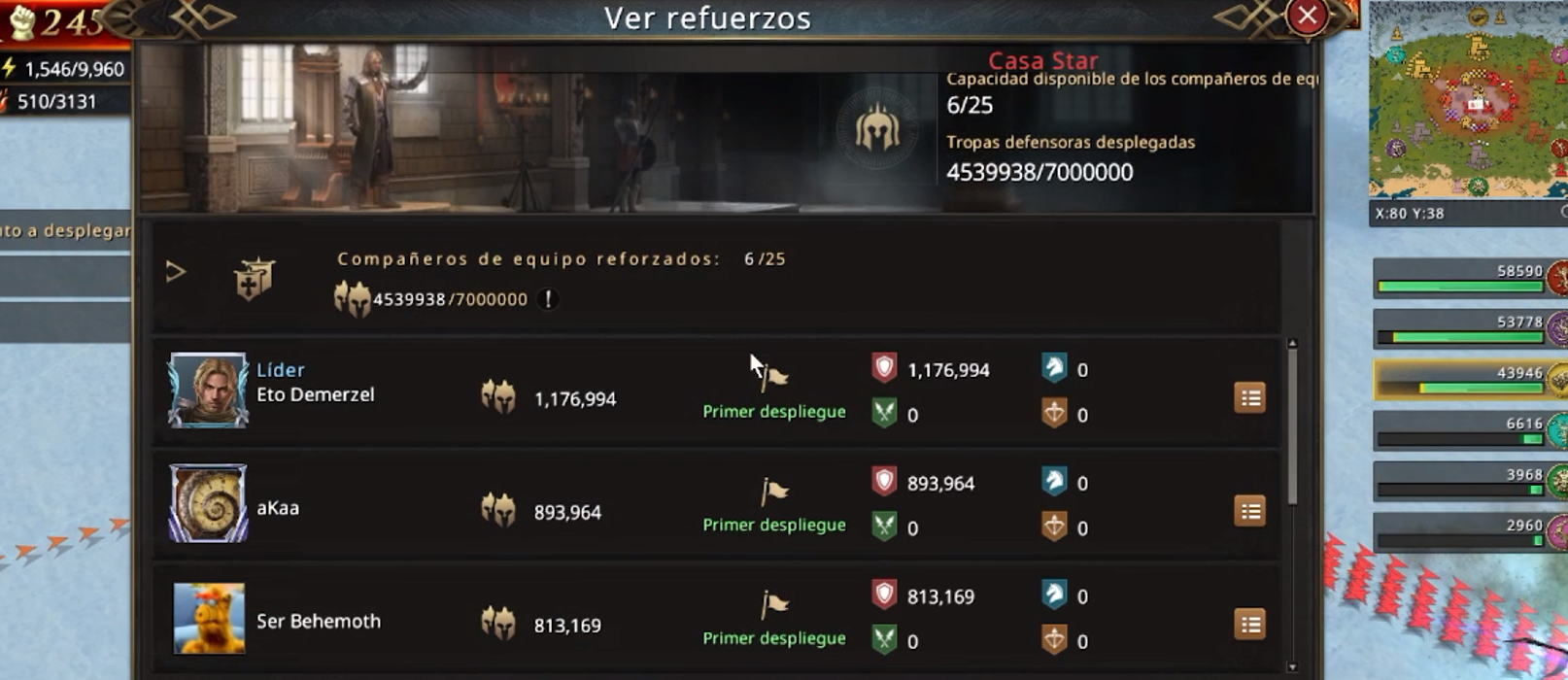Open aKaa's spiral avatar

point(208,503)
